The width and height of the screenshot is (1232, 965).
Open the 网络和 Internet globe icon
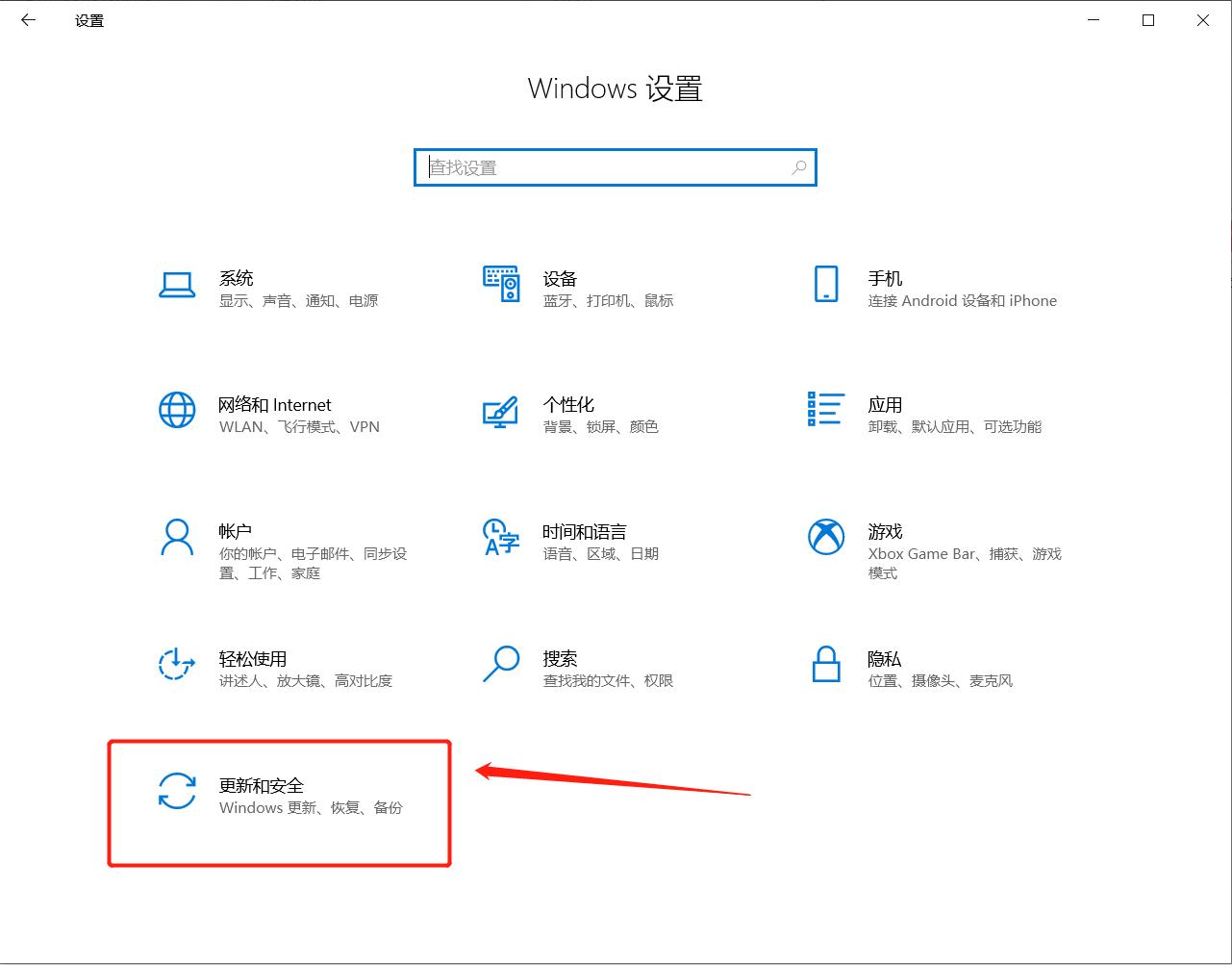point(177,412)
